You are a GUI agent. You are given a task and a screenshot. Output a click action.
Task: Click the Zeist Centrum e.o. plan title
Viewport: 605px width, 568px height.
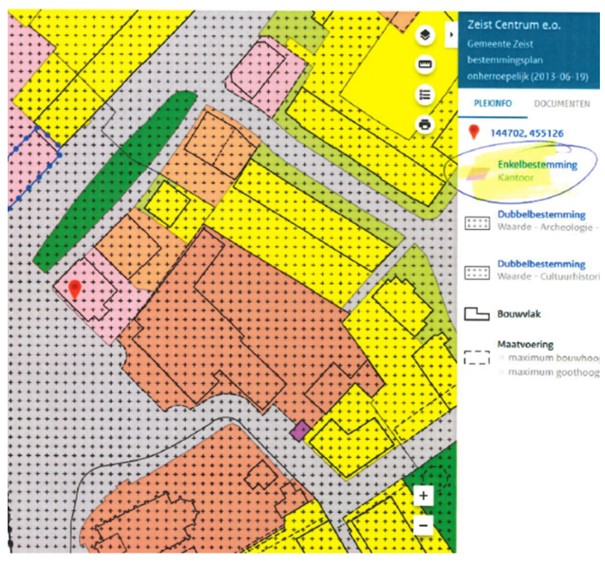pyautogui.click(x=514, y=25)
